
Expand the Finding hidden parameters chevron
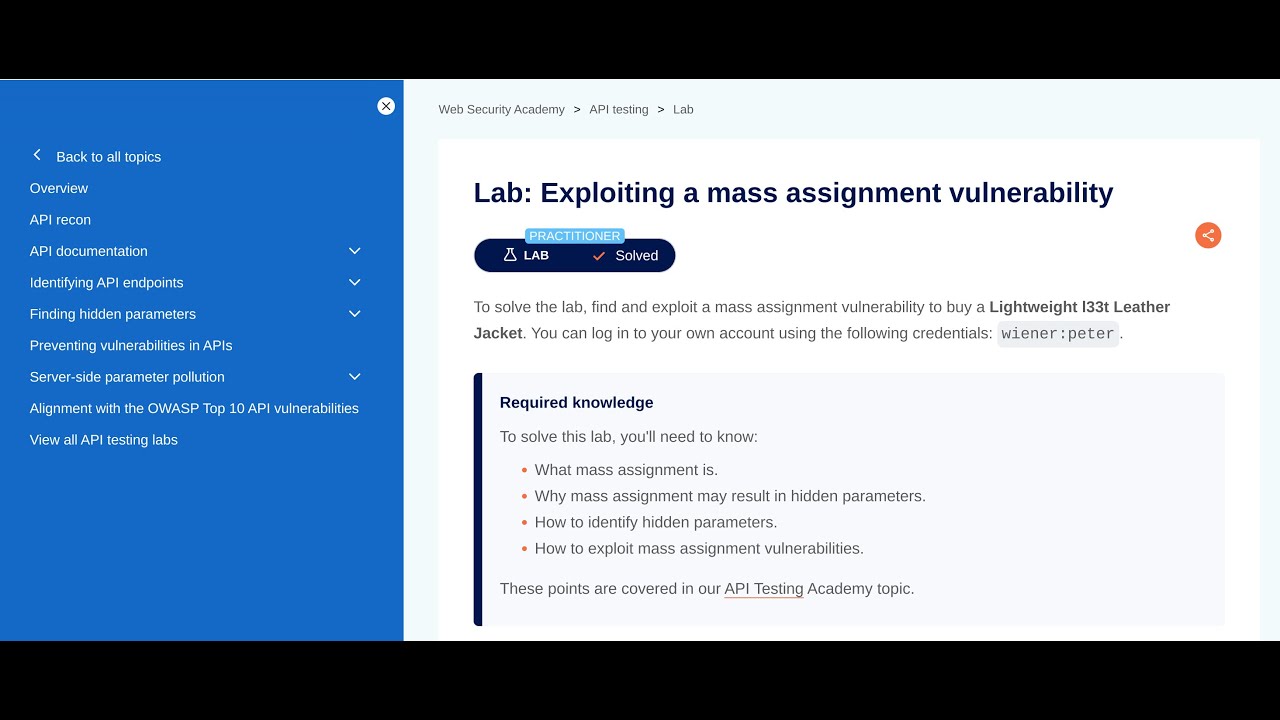pyautogui.click(x=354, y=314)
